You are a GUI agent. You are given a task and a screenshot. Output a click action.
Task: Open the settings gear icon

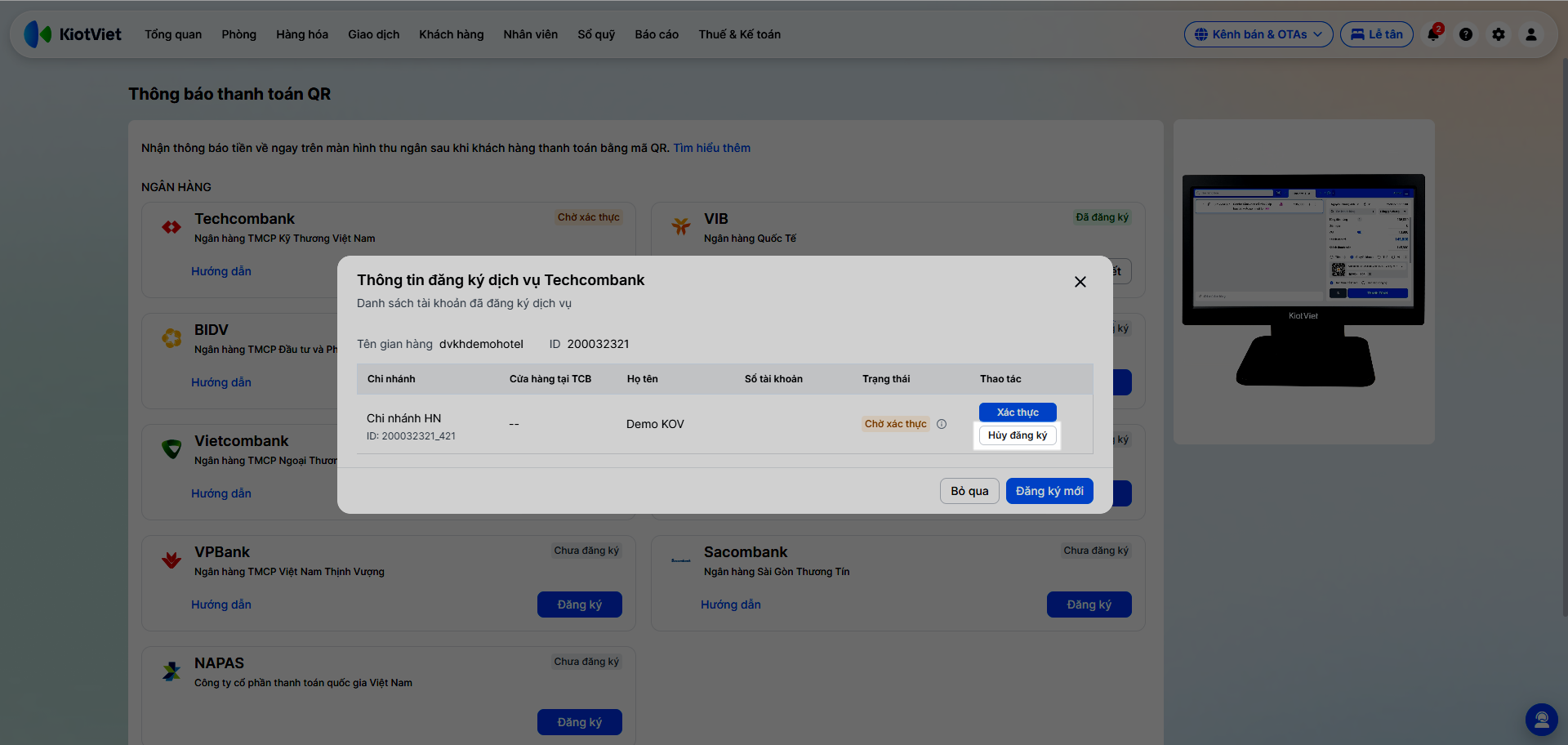coord(1499,34)
